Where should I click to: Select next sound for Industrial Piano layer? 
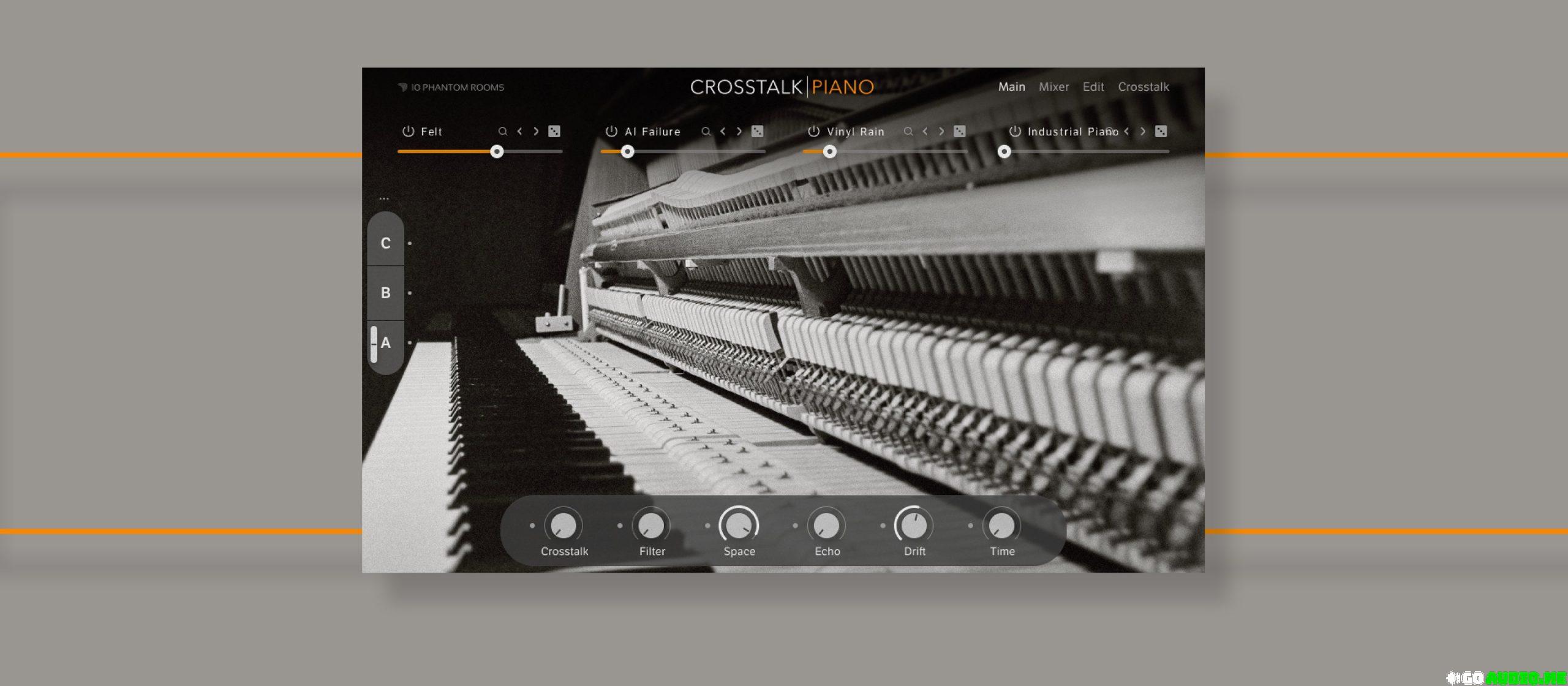[1143, 131]
